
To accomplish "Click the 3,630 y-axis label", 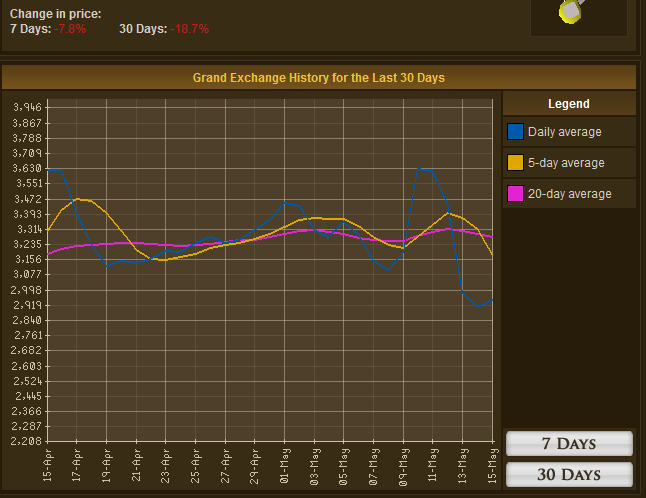I will pos(27,168).
